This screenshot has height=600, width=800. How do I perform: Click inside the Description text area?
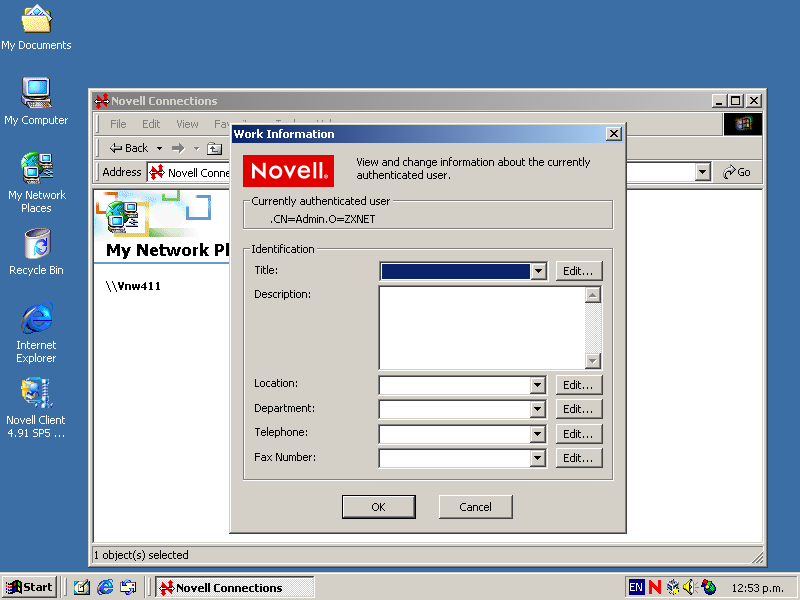point(482,328)
